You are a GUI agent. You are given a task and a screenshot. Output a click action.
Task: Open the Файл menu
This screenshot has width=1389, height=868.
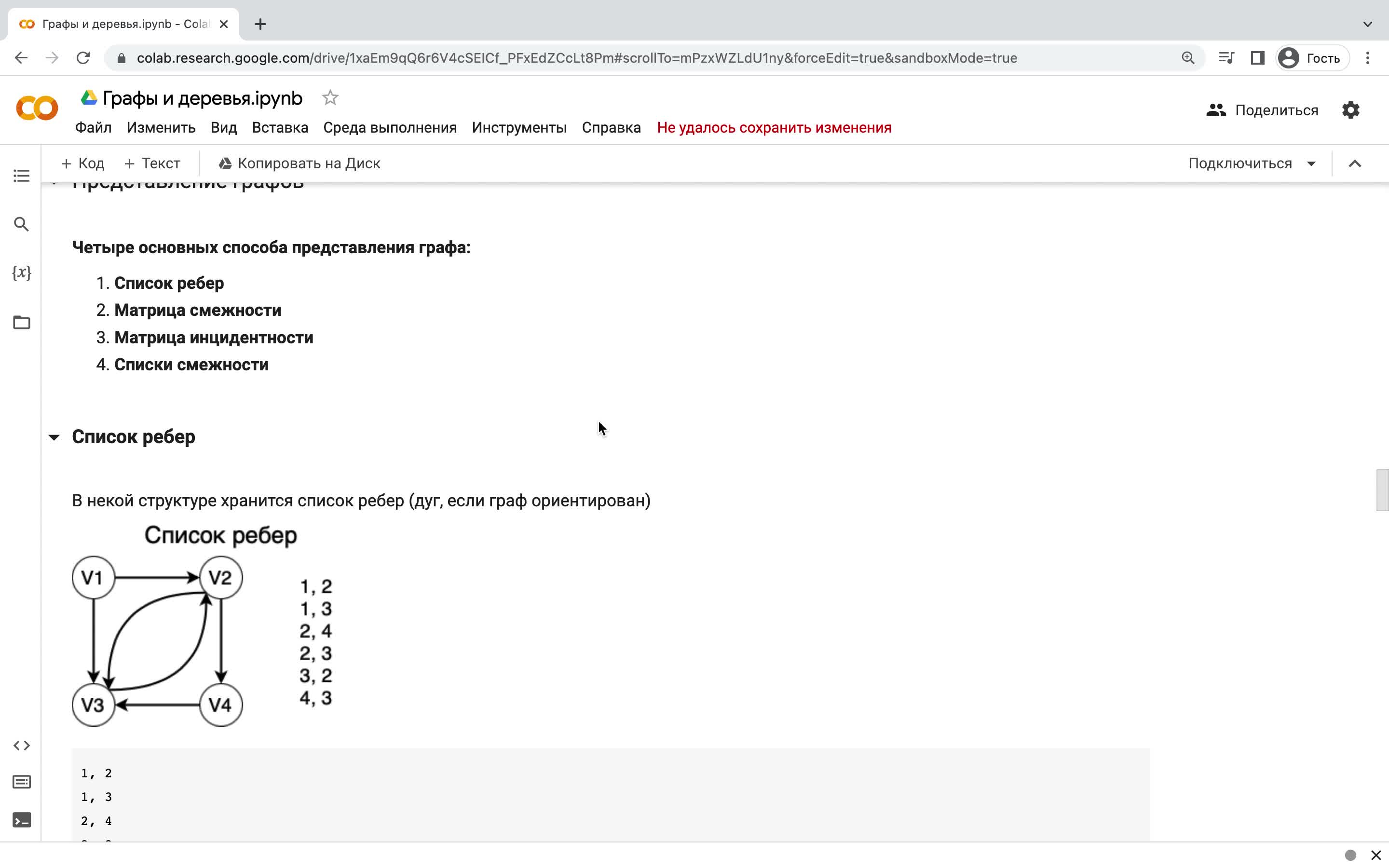[x=93, y=127]
